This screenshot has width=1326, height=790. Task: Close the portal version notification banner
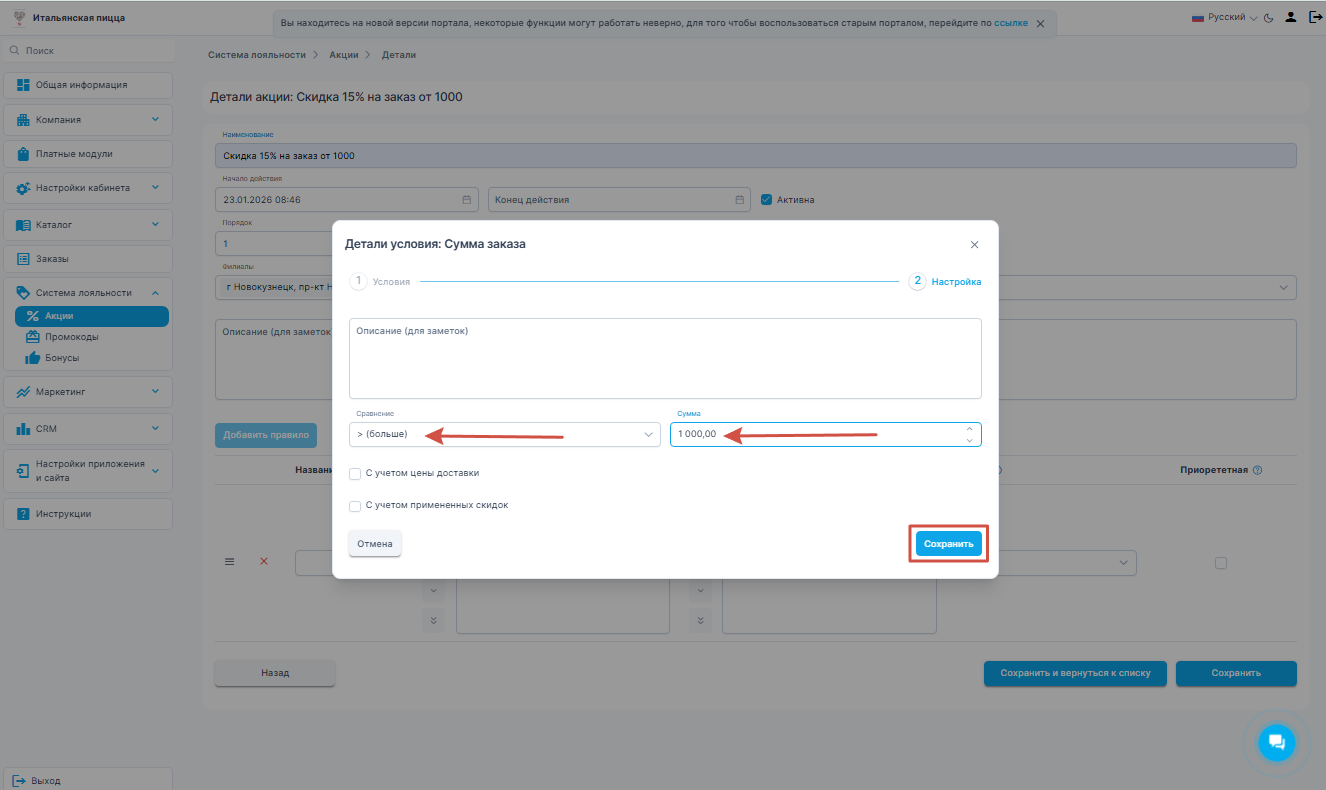[1040, 23]
